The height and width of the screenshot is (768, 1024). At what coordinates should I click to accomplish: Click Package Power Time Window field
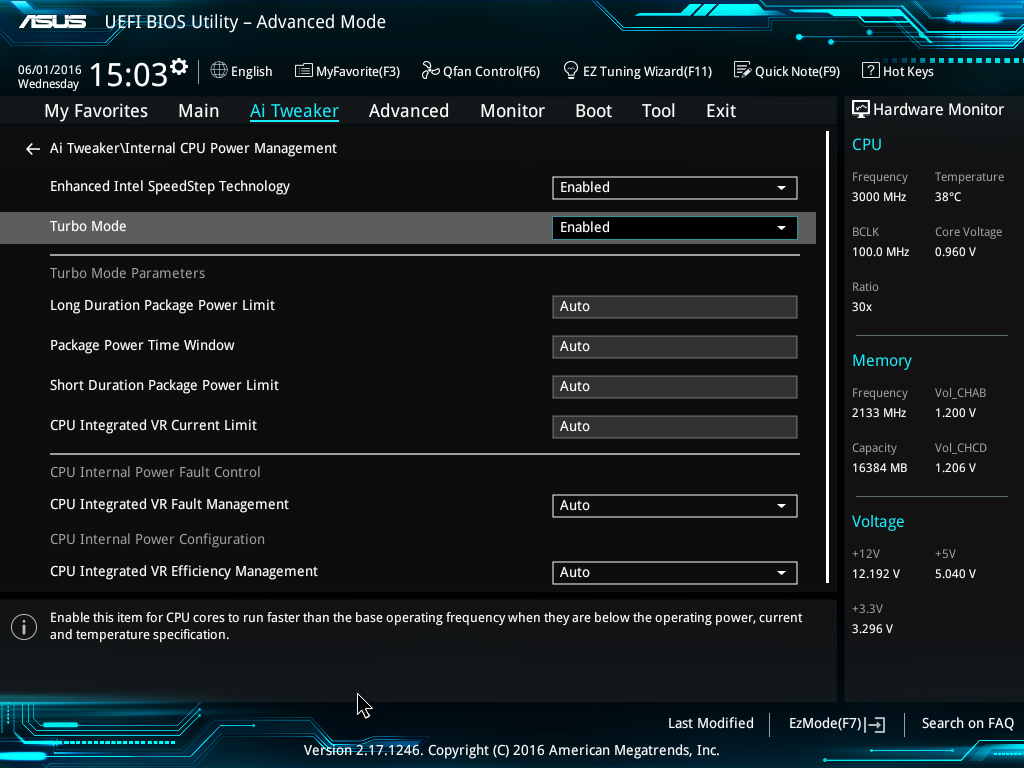[x=675, y=347]
